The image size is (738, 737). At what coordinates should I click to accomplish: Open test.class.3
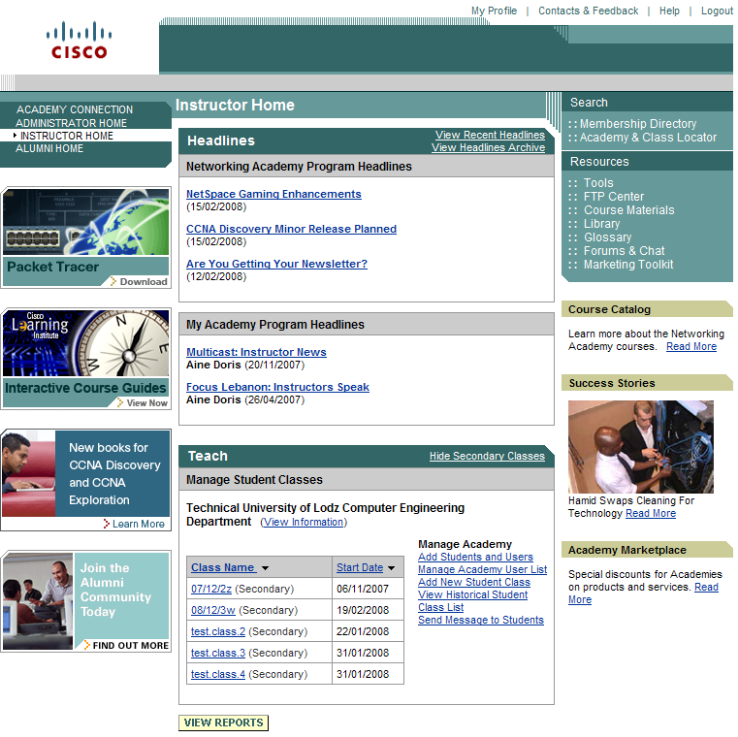[x=218, y=653]
